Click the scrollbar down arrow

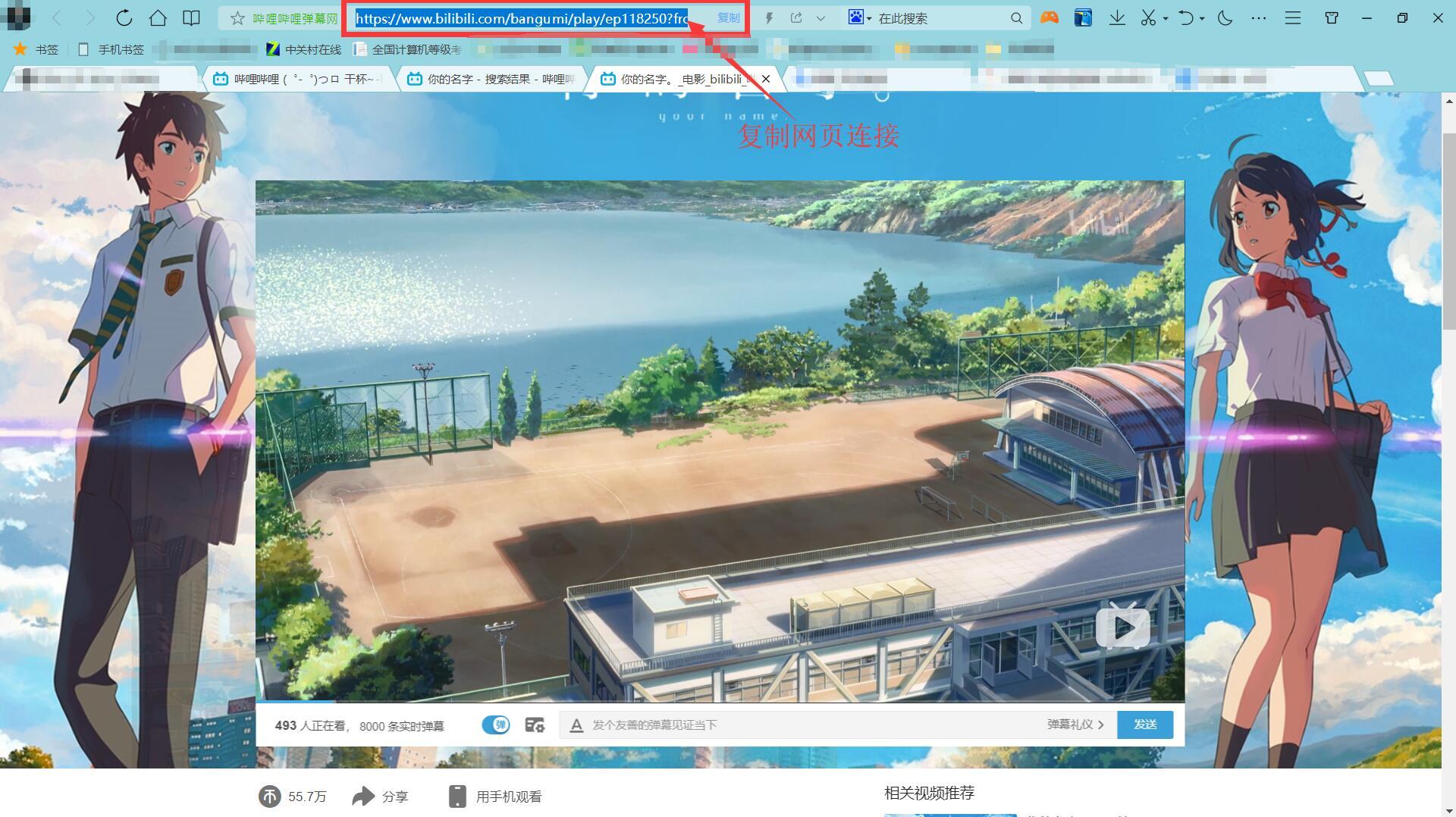pyautogui.click(x=1448, y=809)
